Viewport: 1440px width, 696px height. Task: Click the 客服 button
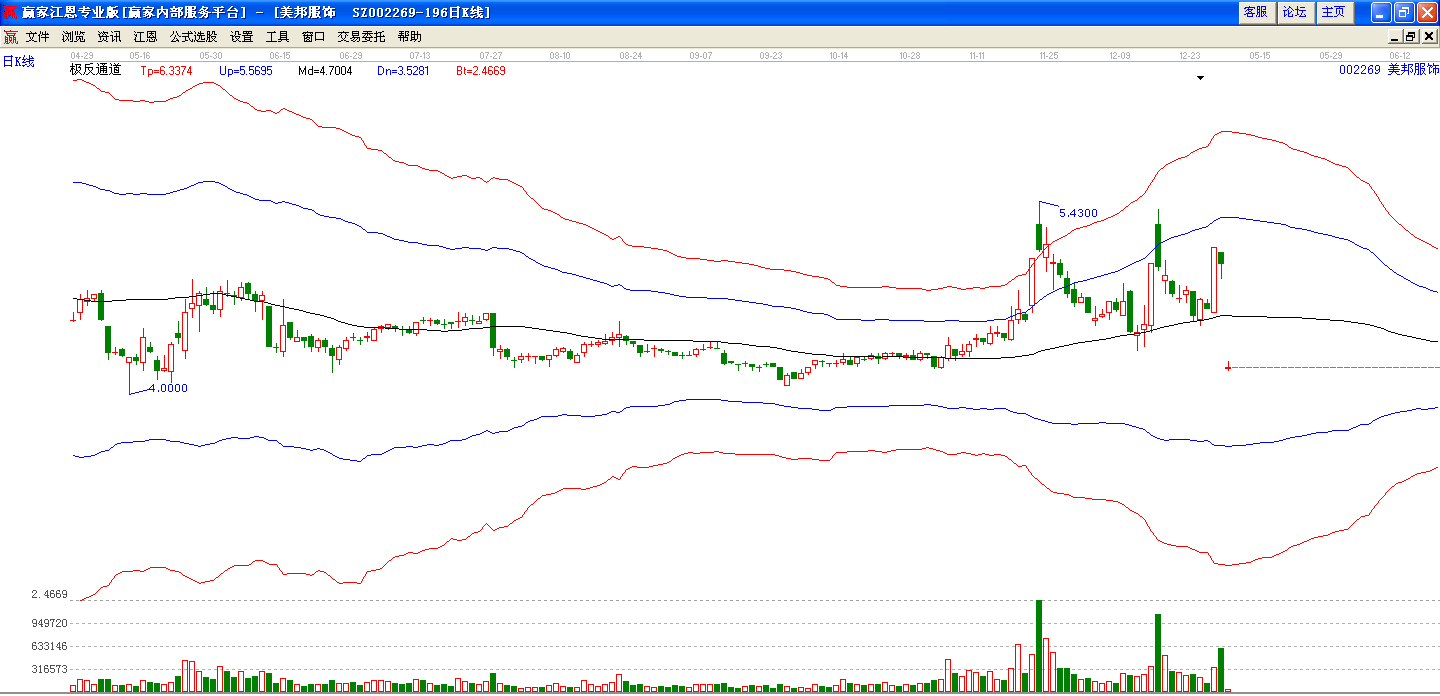point(1255,12)
